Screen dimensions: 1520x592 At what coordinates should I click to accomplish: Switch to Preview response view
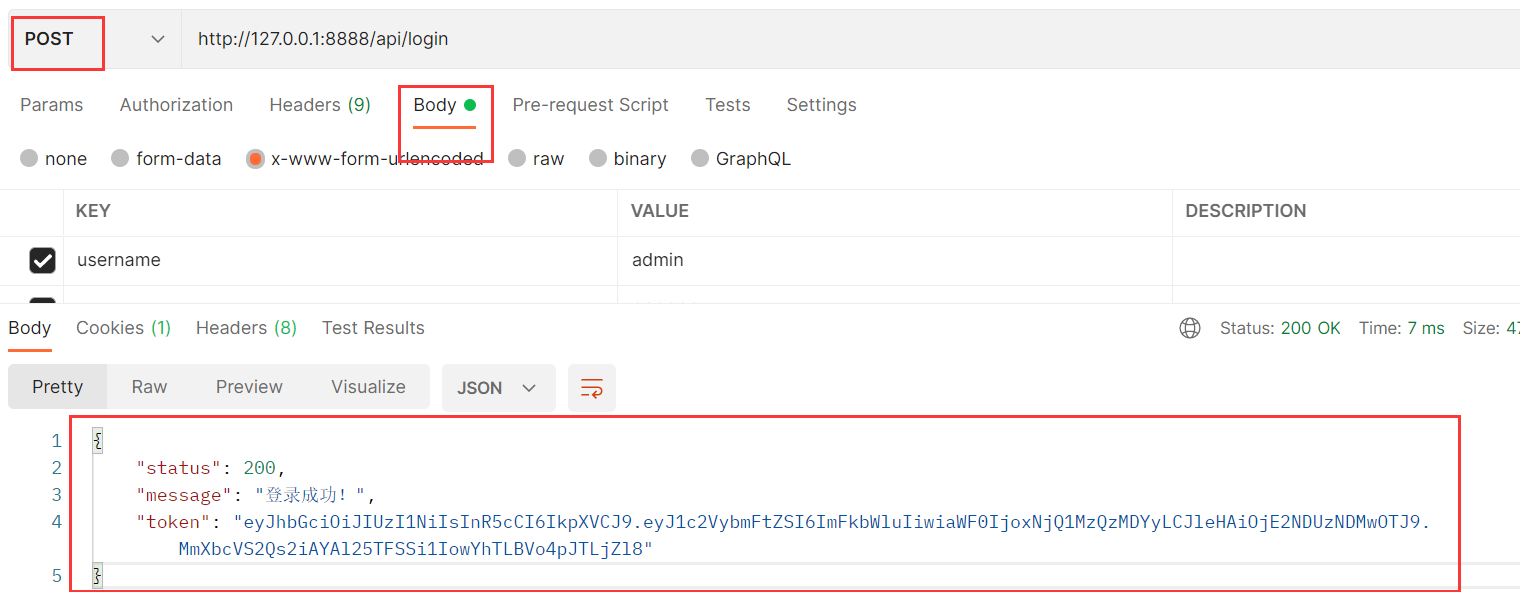(249, 388)
